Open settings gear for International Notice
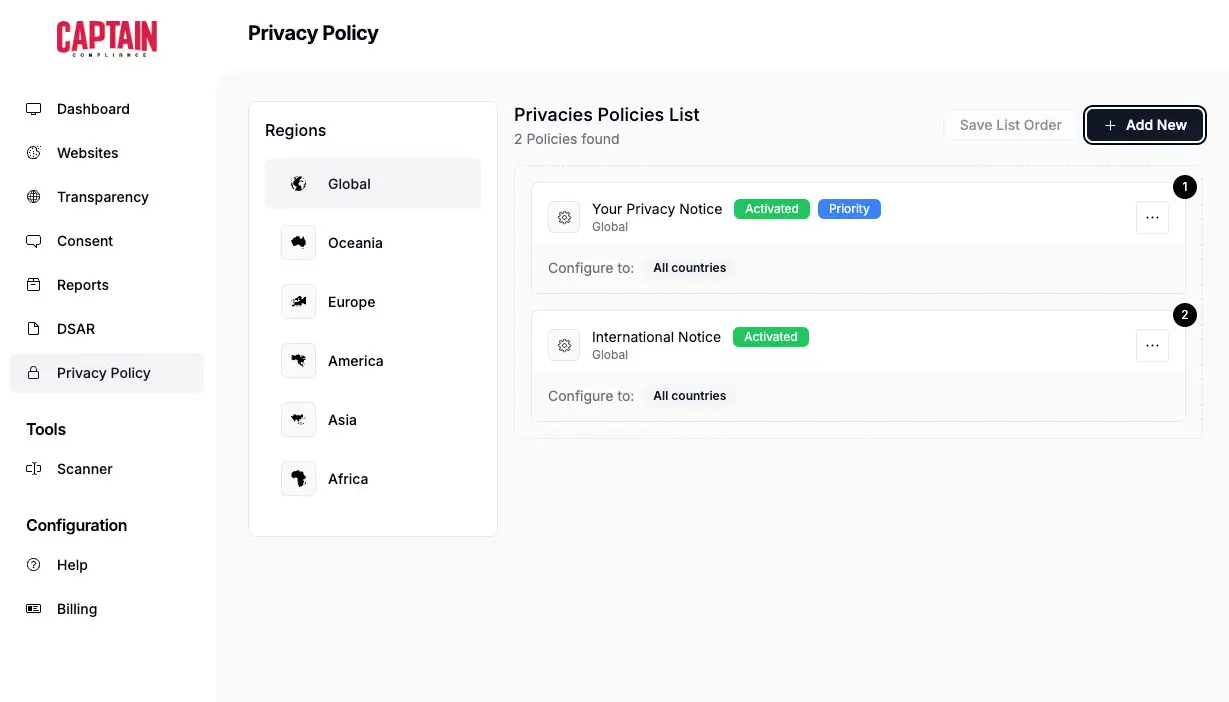1229x702 pixels. [564, 345]
